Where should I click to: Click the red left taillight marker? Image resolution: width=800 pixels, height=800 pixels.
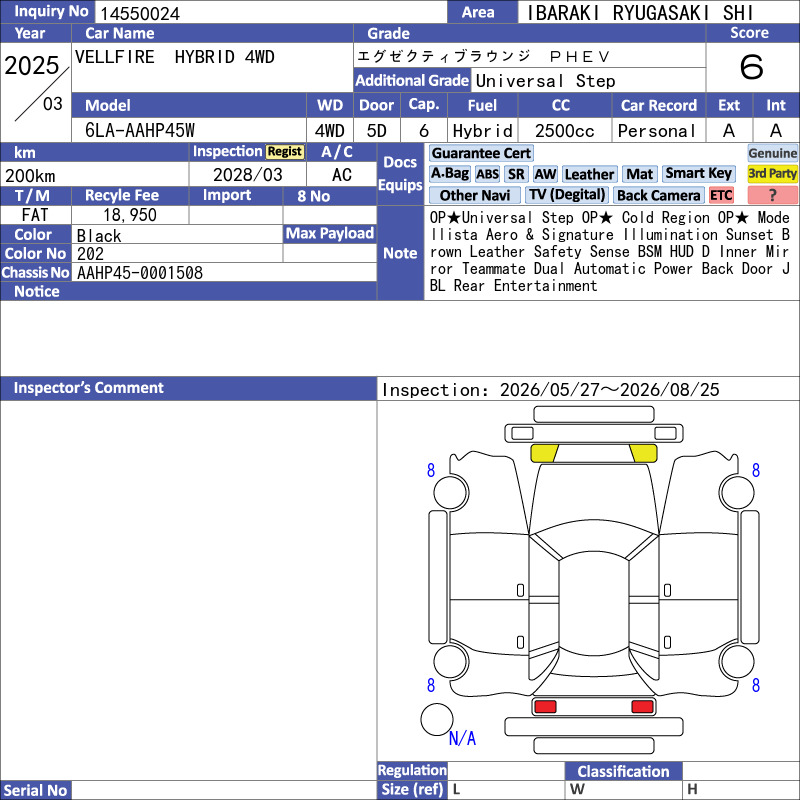tap(545, 707)
